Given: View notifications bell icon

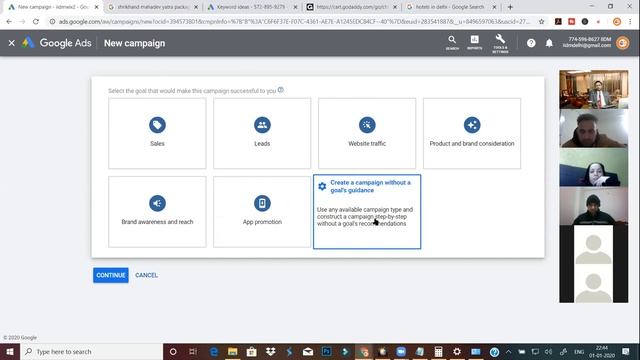Looking at the screenshot, I should click(x=549, y=43).
